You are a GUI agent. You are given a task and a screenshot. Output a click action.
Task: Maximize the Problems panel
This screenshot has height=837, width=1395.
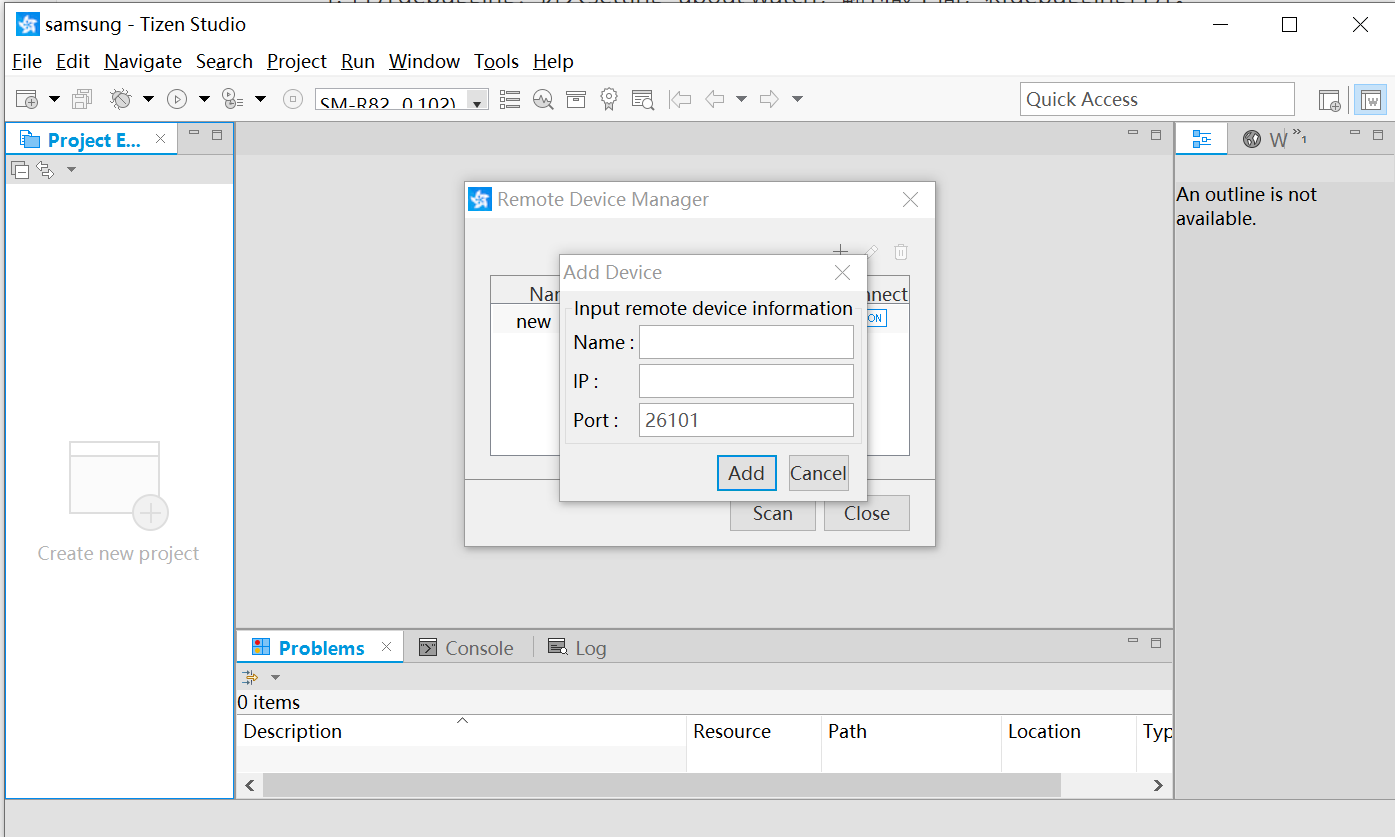[1156, 642]
